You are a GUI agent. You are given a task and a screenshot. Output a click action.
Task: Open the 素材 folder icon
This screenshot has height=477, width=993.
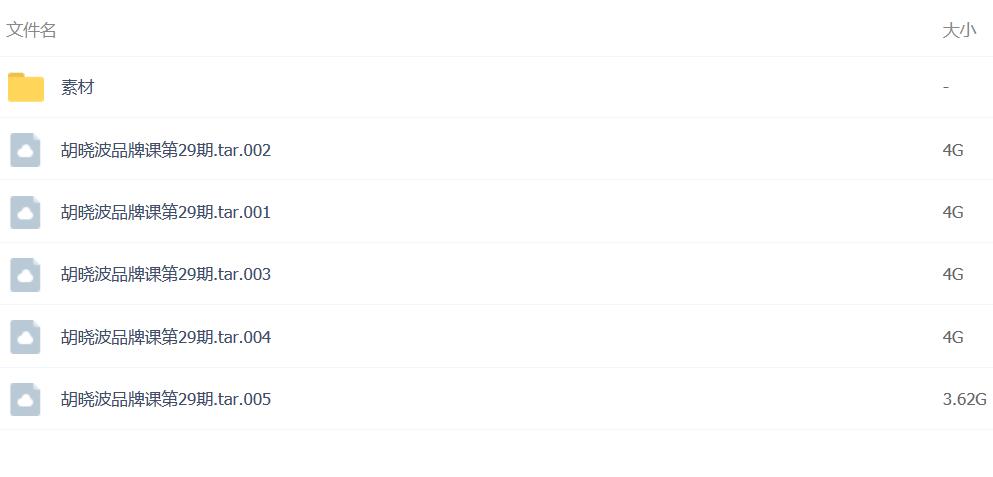(x=26, y=87)
